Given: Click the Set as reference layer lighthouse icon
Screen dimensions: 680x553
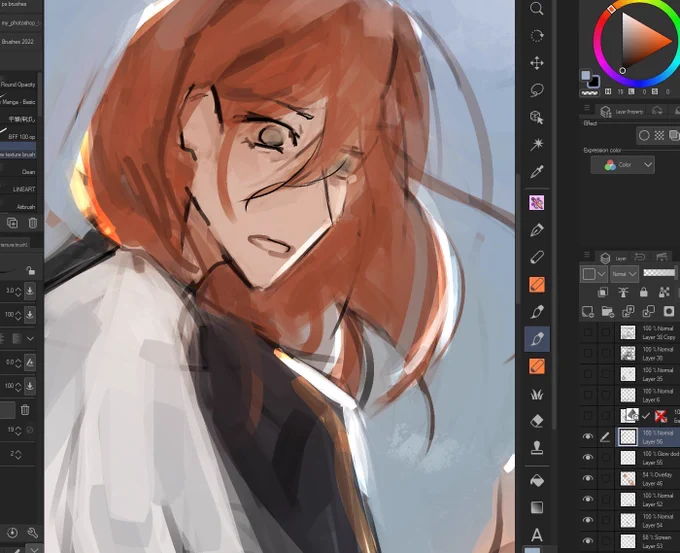Looking at the screenshot, I should (x=623, y=292).
